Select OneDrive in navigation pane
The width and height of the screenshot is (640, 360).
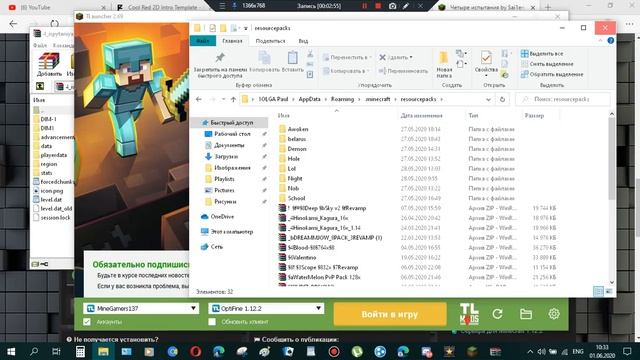(x=222, y=217)
